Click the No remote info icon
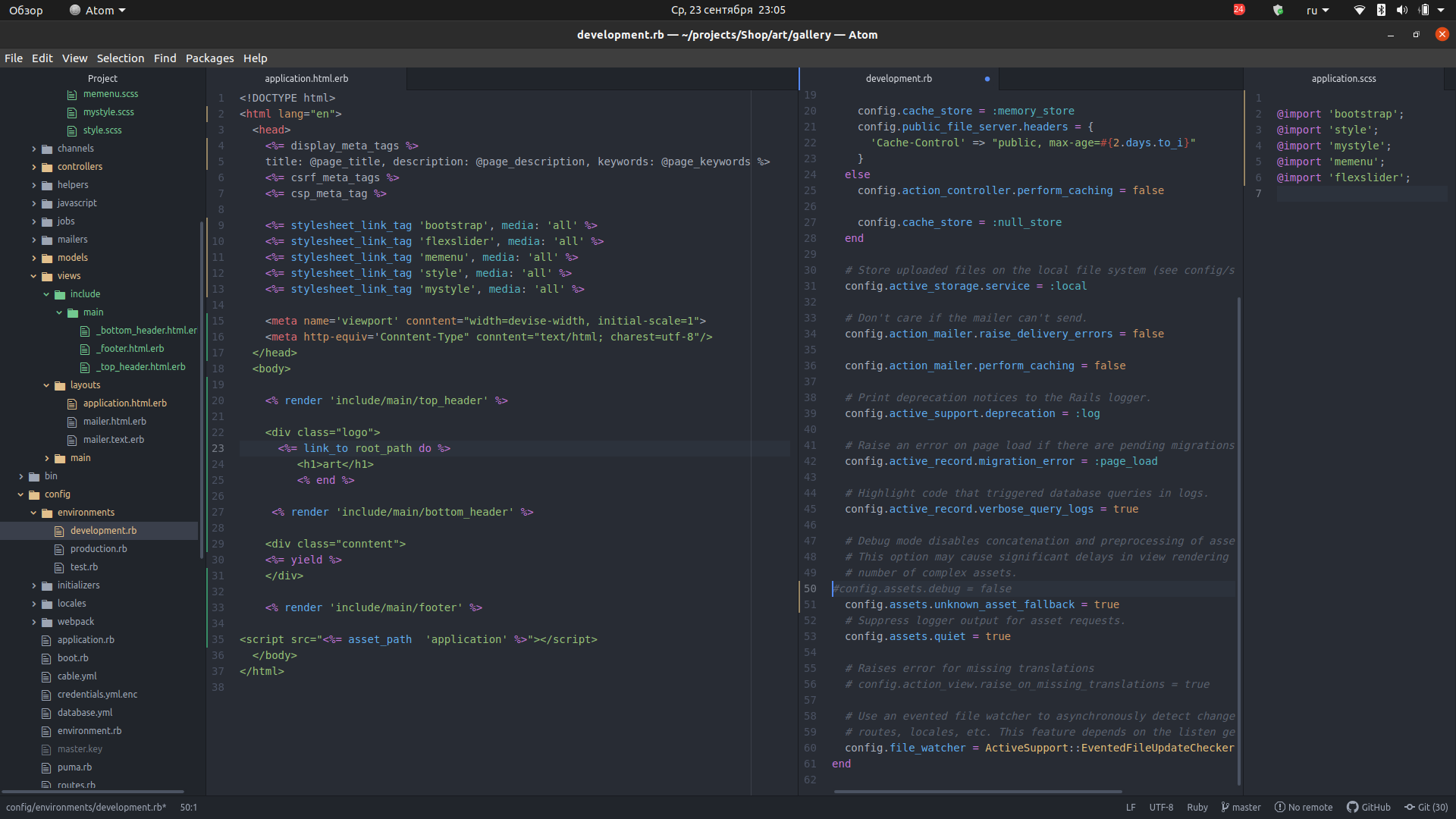1456x819 pixels. point(1280,808)
